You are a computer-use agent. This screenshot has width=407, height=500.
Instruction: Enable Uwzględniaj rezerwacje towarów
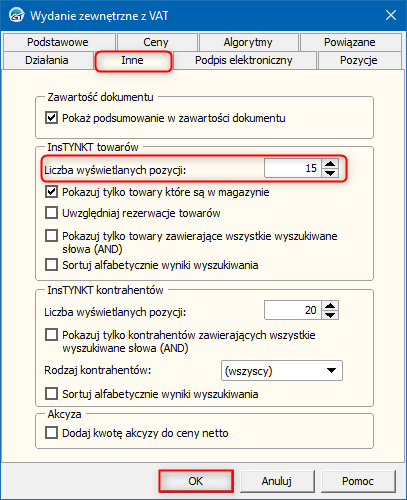(51, 213)
